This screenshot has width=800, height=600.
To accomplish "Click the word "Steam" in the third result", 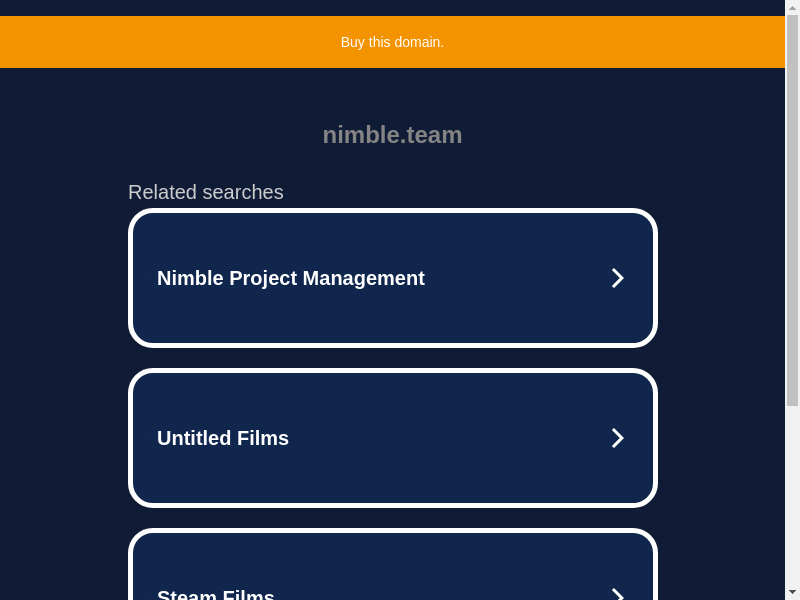I will click(186, 596).
